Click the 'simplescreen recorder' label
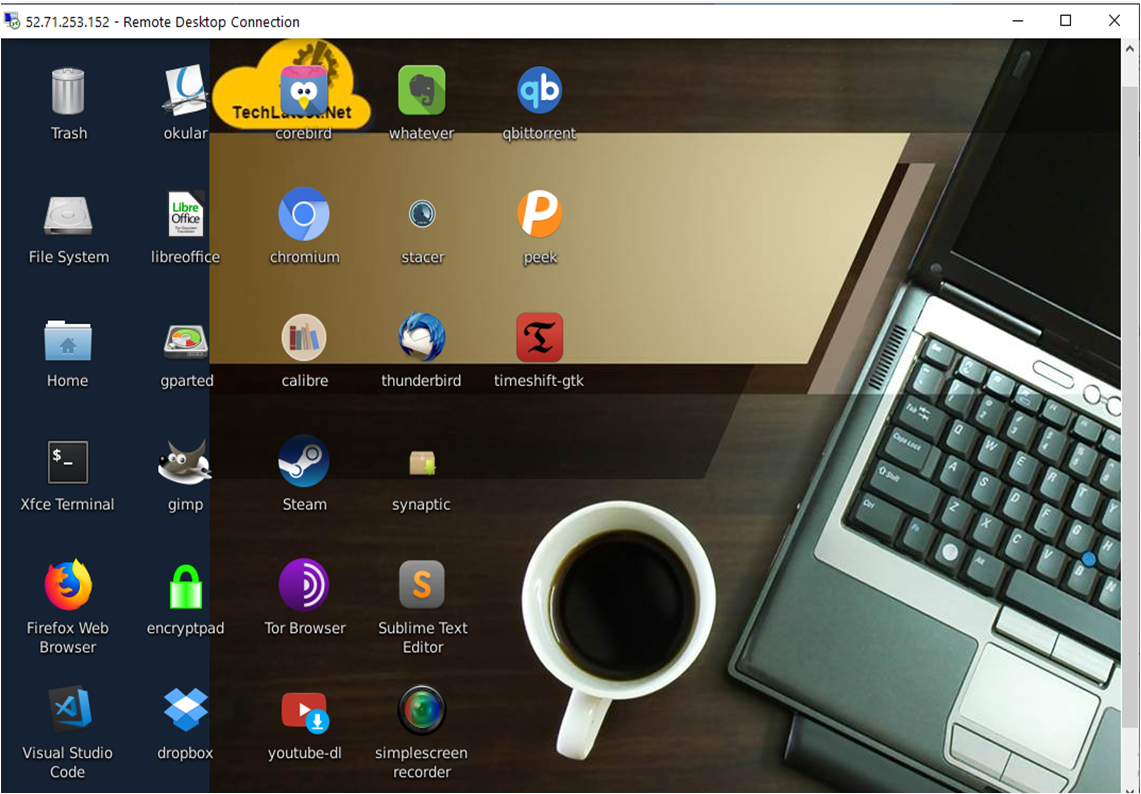The width and height of the screenshot is (1141, 794). coord(421,762)
